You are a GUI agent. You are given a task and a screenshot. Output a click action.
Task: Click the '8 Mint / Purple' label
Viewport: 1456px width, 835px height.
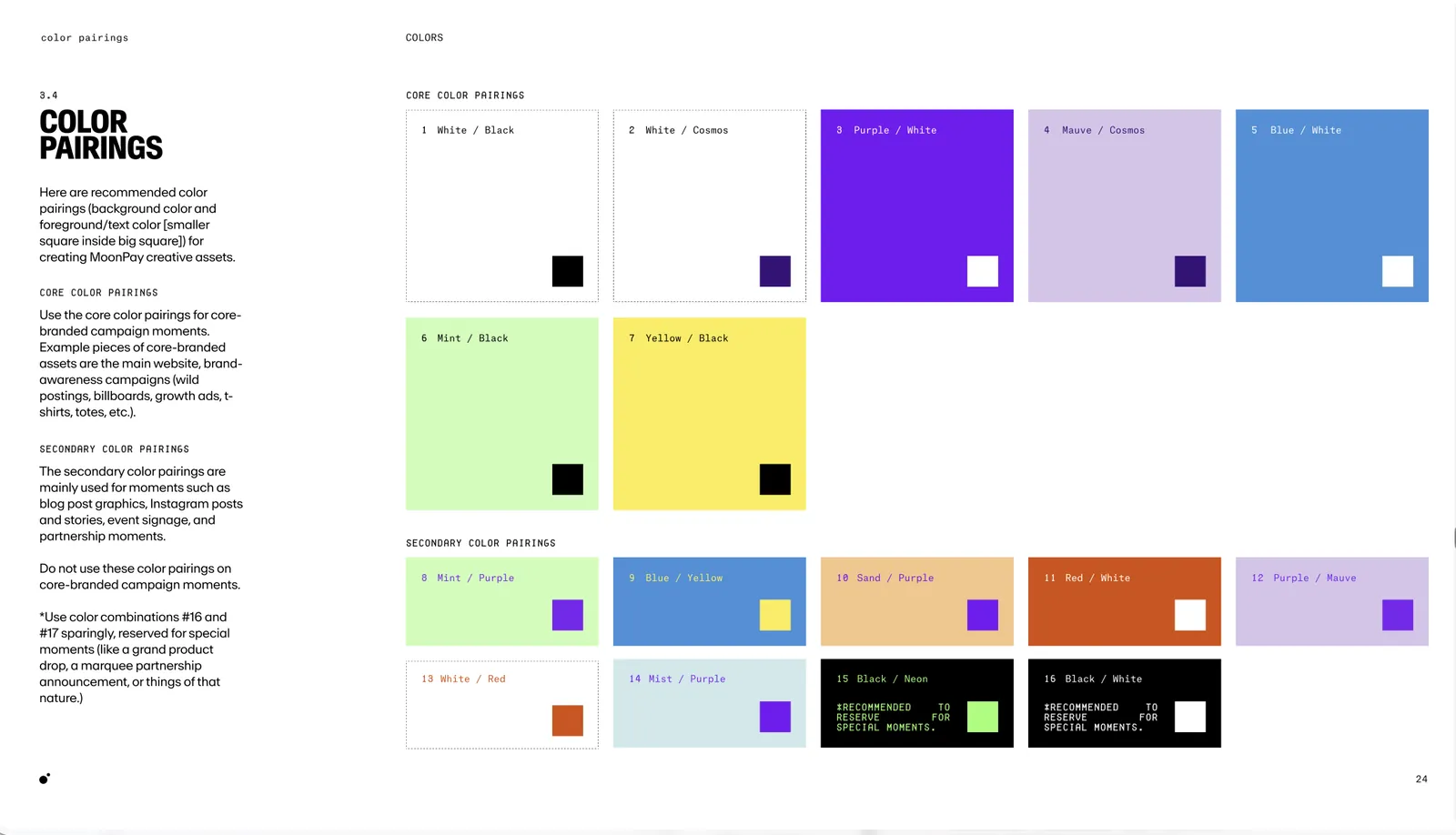[468, 578]
